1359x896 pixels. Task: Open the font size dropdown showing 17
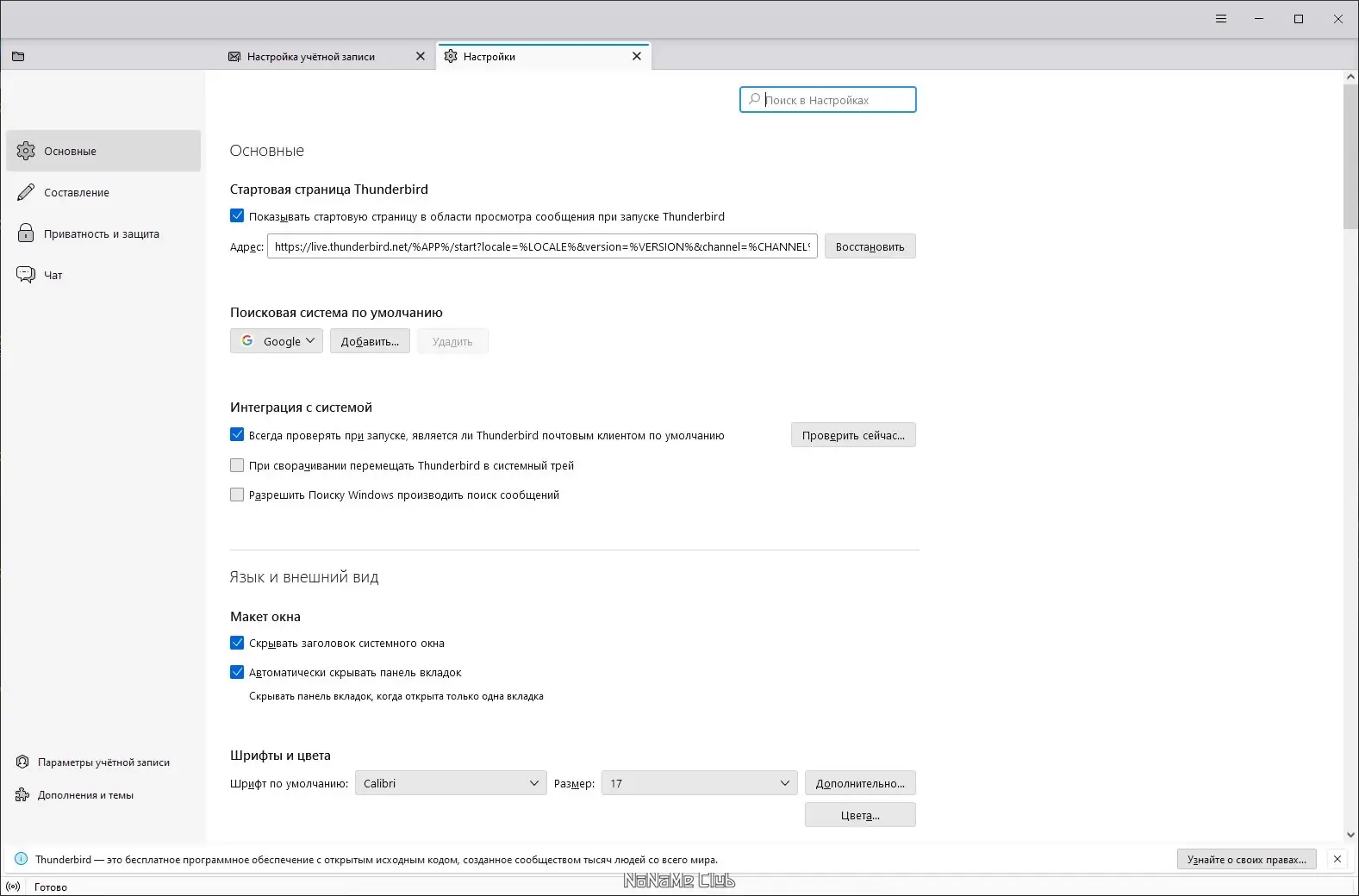pos(700,783)
